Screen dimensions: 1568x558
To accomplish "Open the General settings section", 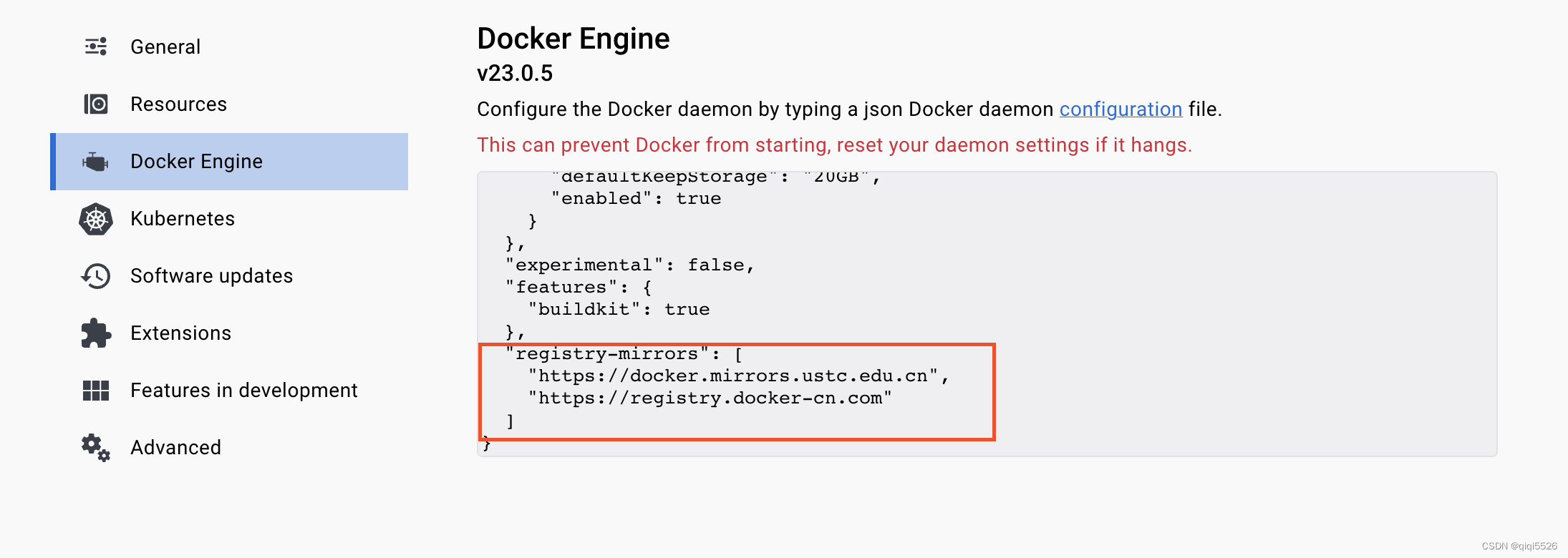I will (165, 46).
